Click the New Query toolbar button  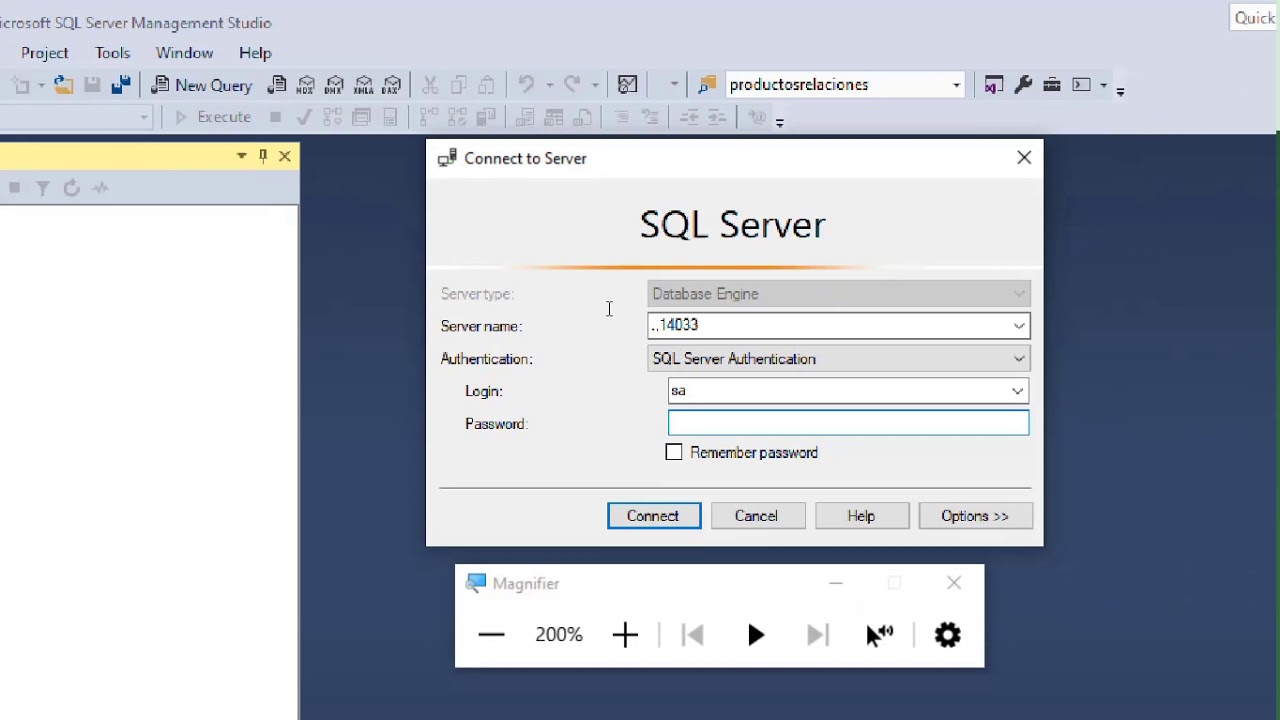[x=201, y=85]
